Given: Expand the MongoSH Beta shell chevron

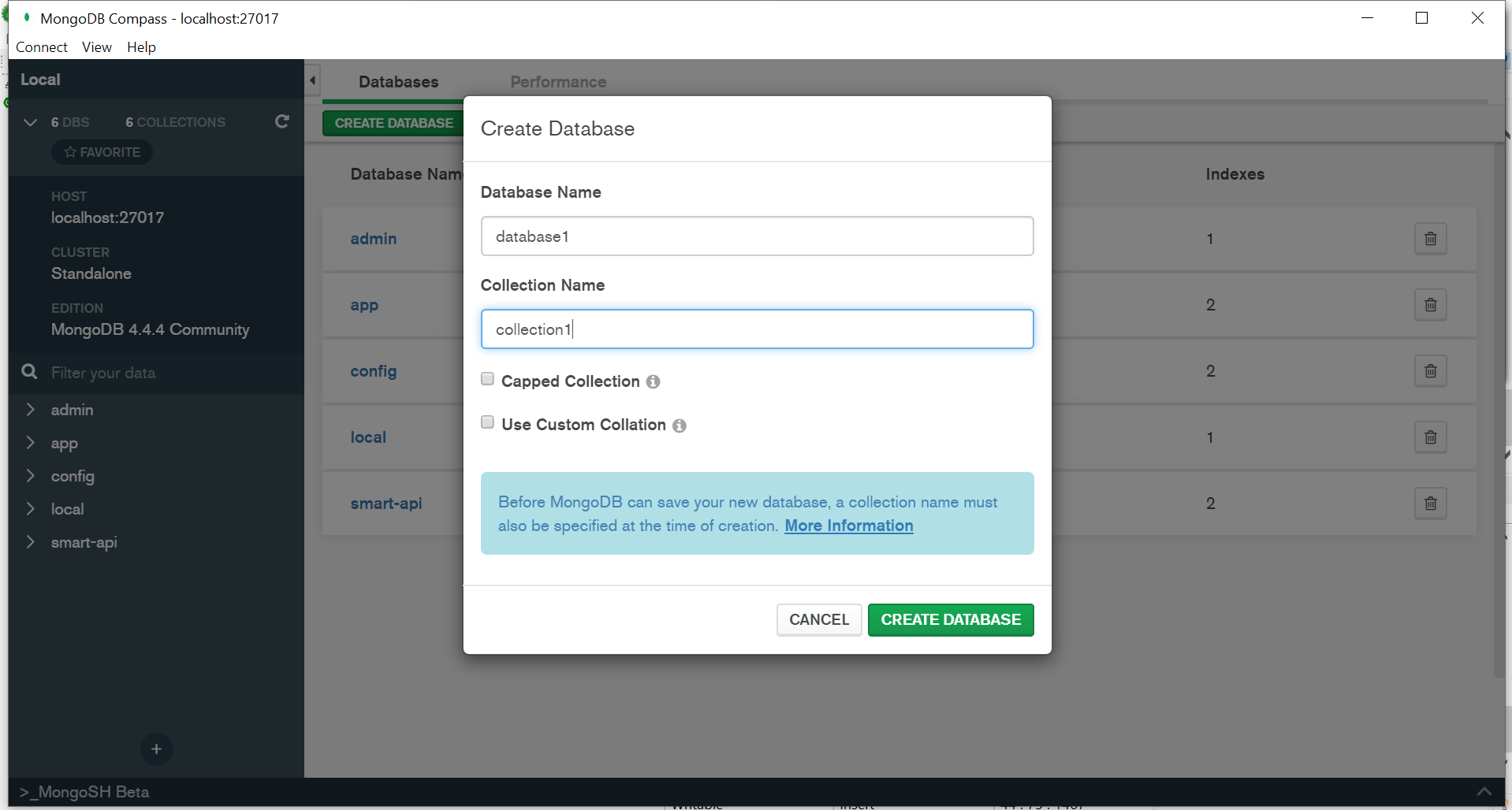Looking at the screenshot, I should 1484,792.
